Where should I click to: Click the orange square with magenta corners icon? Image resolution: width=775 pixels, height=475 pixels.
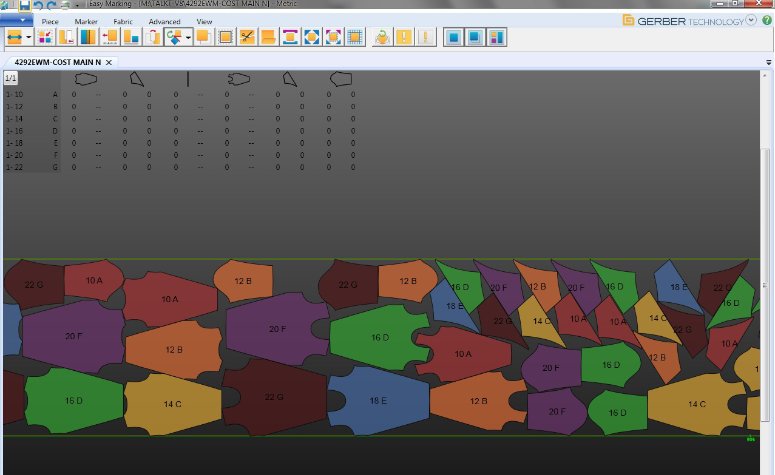pyautogui.click(x=333, y=37)
